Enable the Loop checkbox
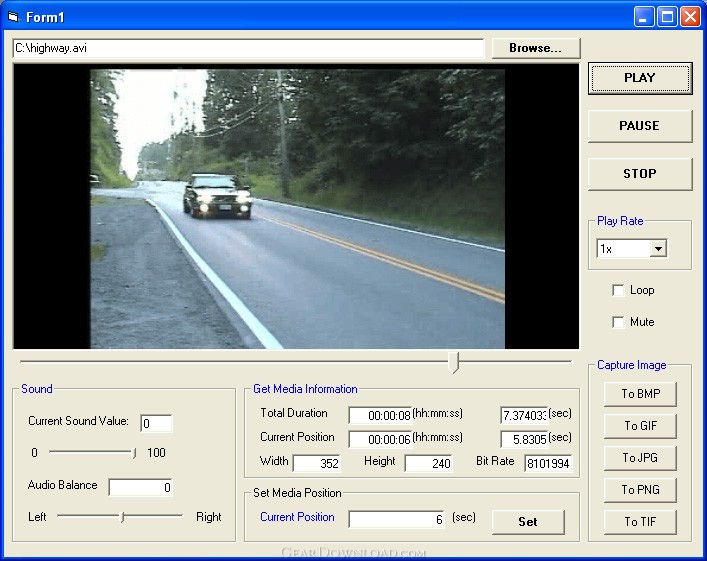Screen dimensions: 707x561 pos(618,290)
